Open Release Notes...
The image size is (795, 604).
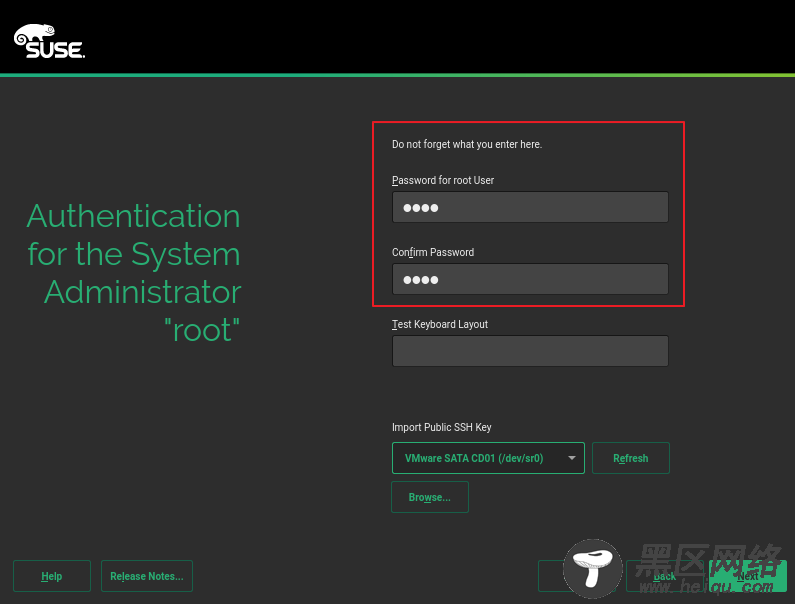(147, 576)
